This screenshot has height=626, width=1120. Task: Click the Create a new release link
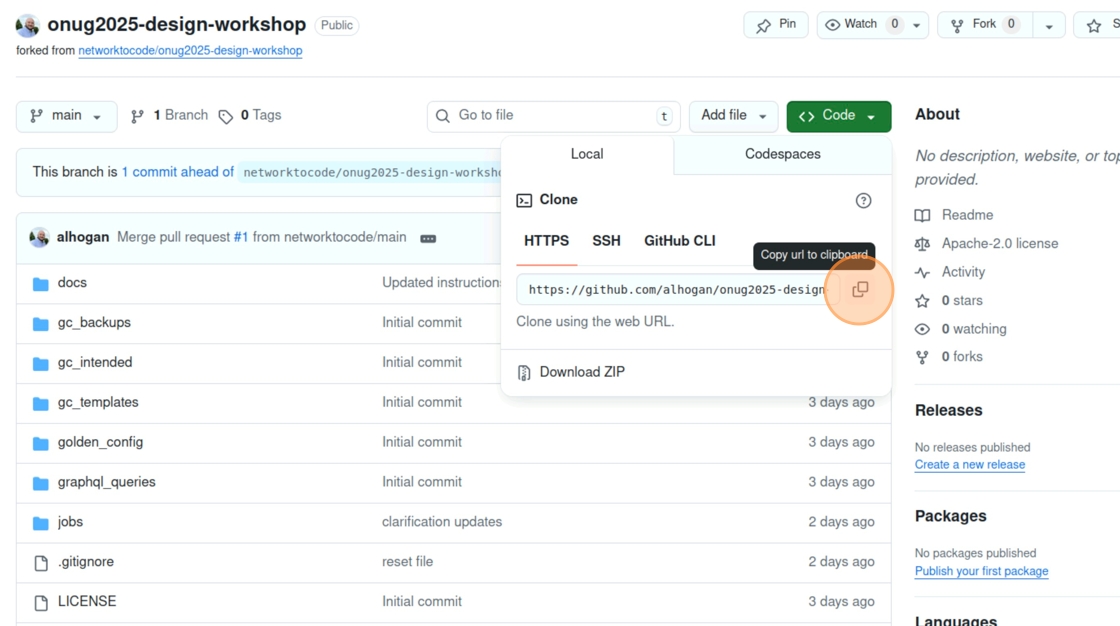pos(970,464)
